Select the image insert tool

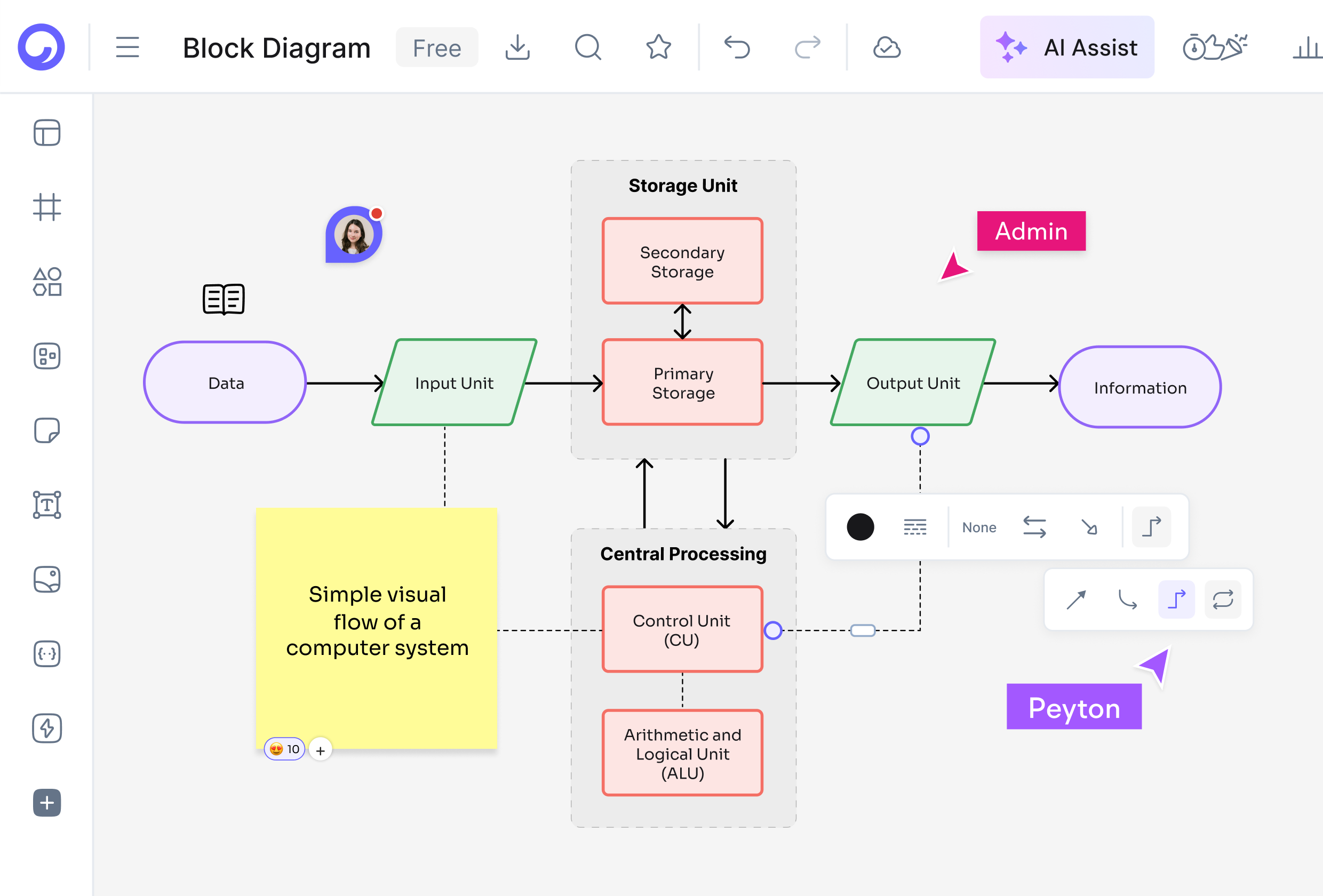tap(47, 580)
